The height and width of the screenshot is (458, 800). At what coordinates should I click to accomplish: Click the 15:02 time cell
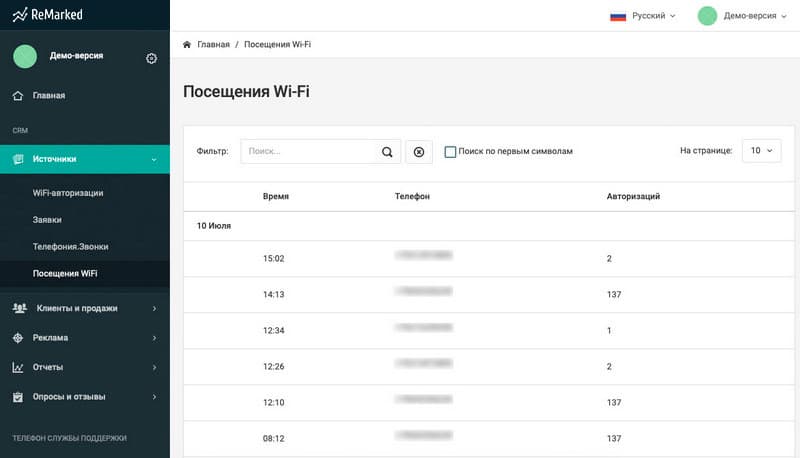(x=273, y=259)
